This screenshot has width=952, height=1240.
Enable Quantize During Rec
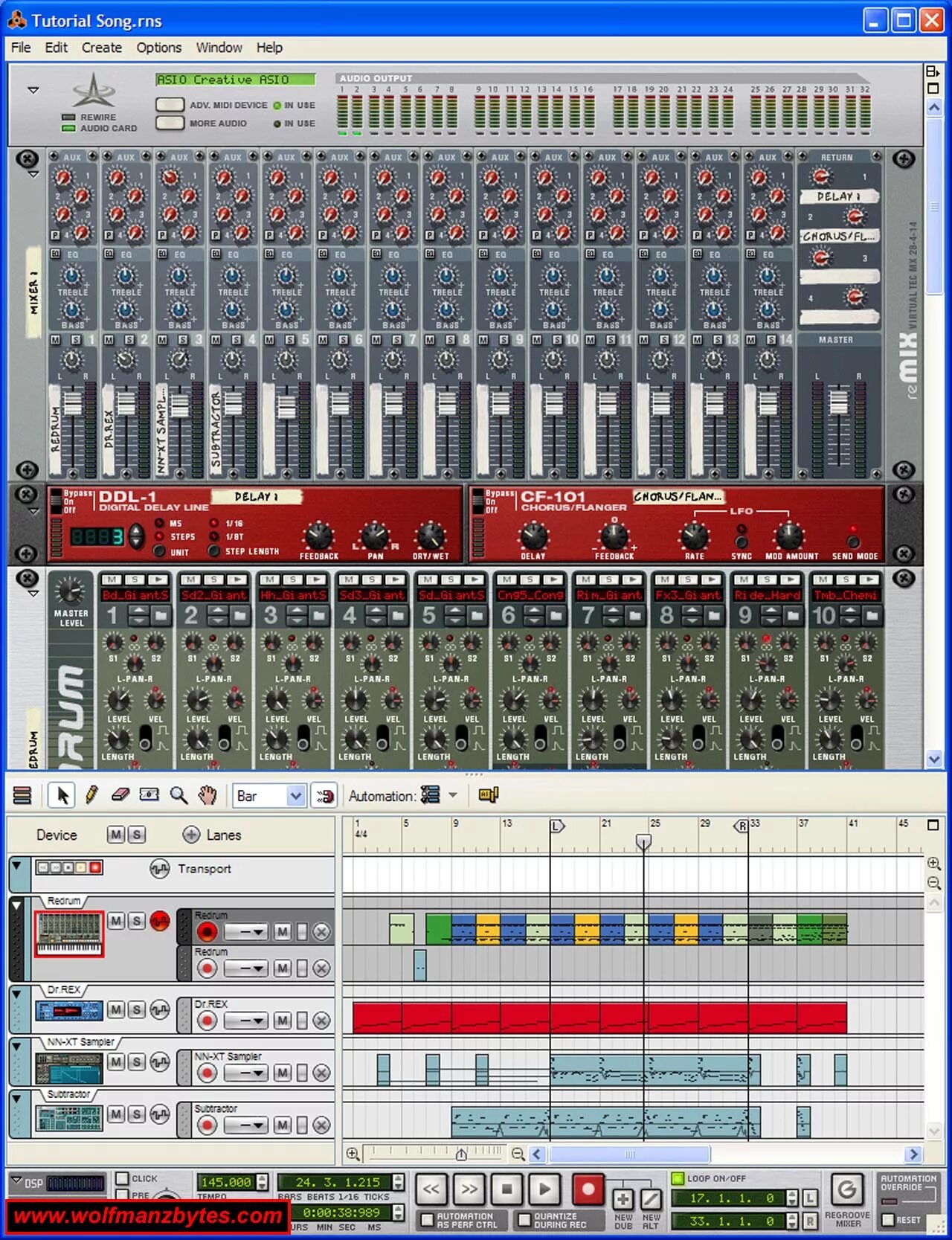(x=524, y=1219)
